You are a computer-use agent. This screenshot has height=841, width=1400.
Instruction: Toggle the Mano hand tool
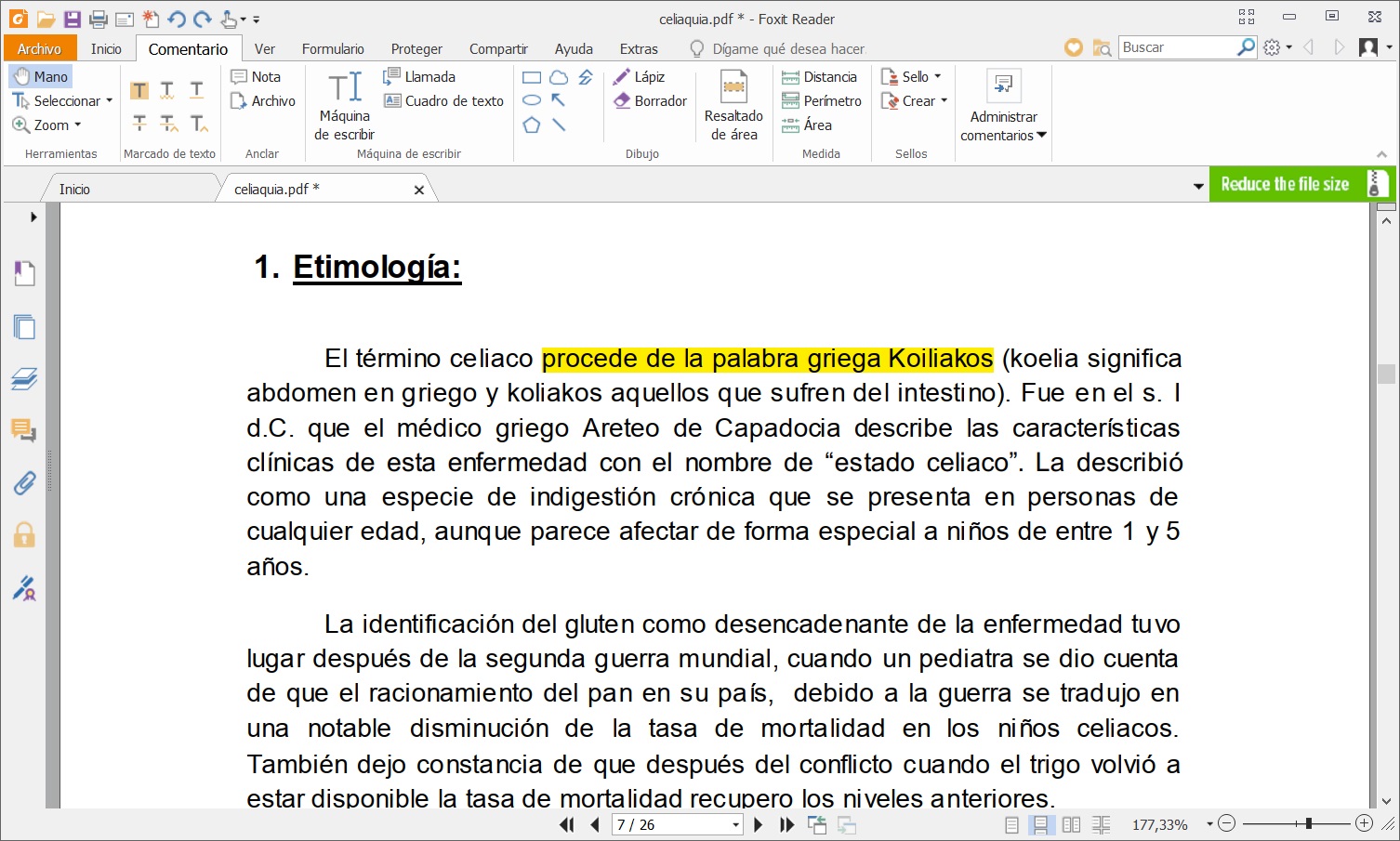pos(41,76)
